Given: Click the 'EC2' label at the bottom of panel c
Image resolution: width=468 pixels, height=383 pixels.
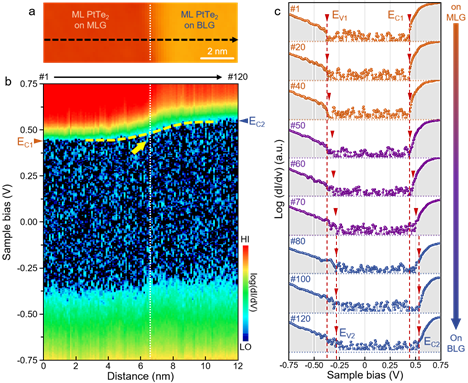Looking at the screenshot, I should coord(431,342).
